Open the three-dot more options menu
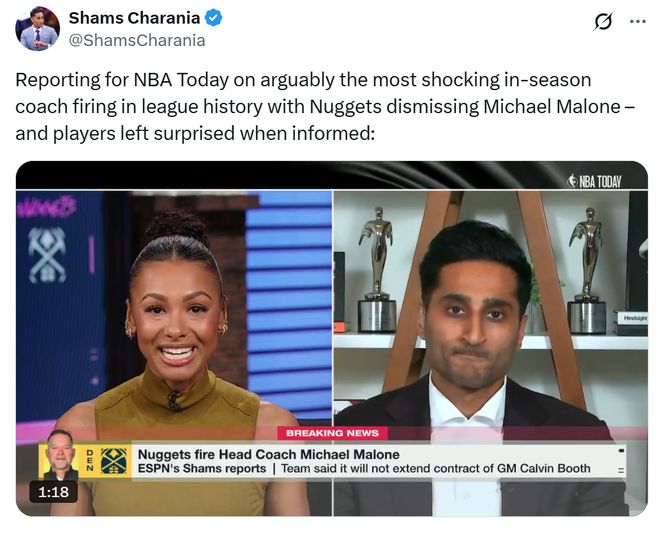The image size is (660, 538). [638, 21]
